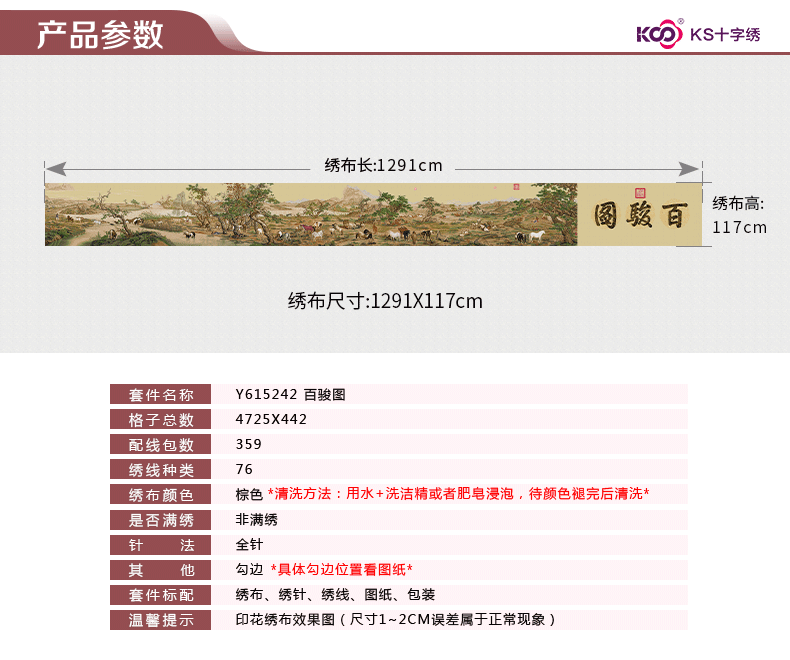Click the 绣布颜色 row label
790x660 pixels.
161,495
